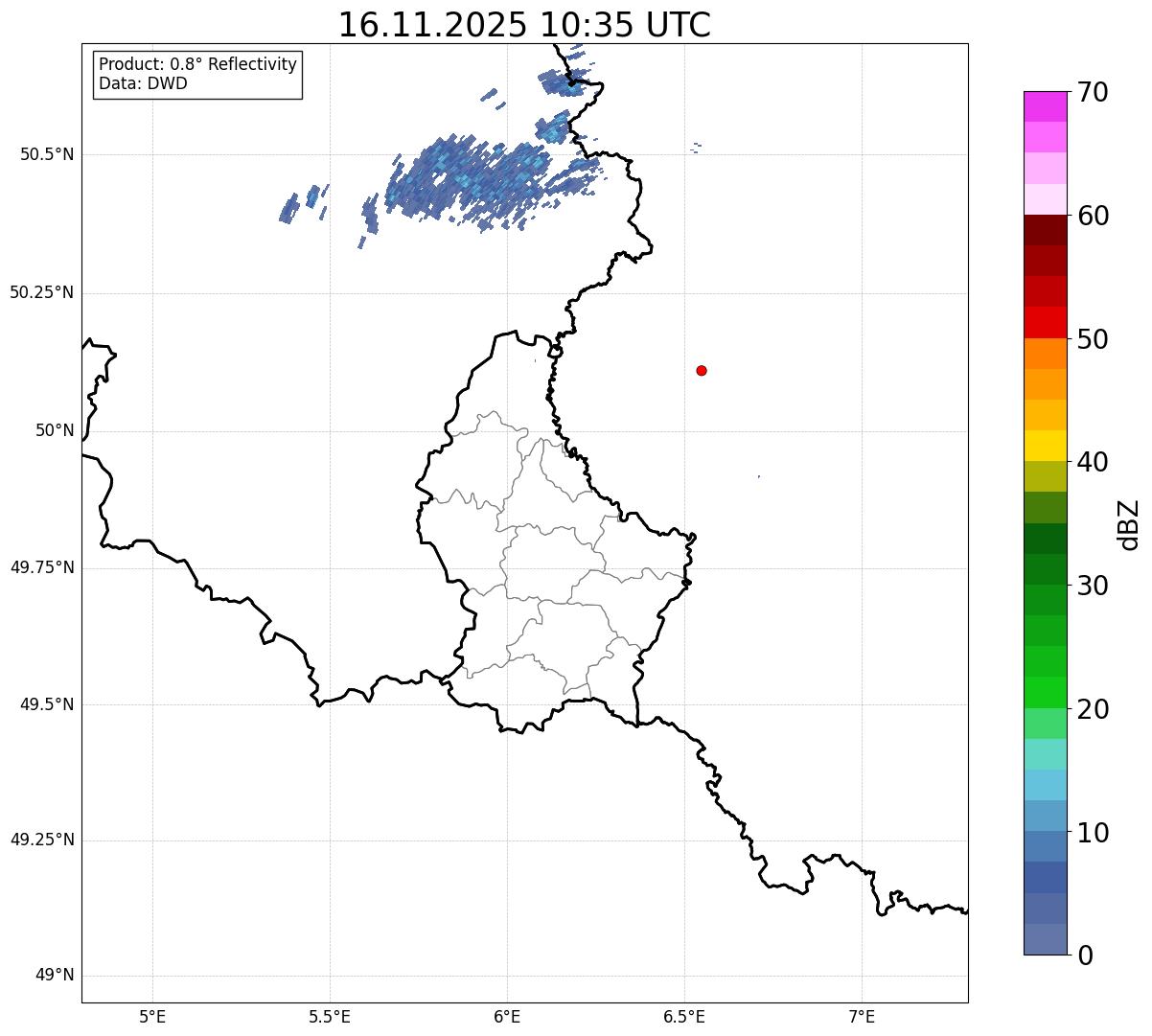
Task: Click the 50.5°N latitude label
Action: [x=47, y=154]
